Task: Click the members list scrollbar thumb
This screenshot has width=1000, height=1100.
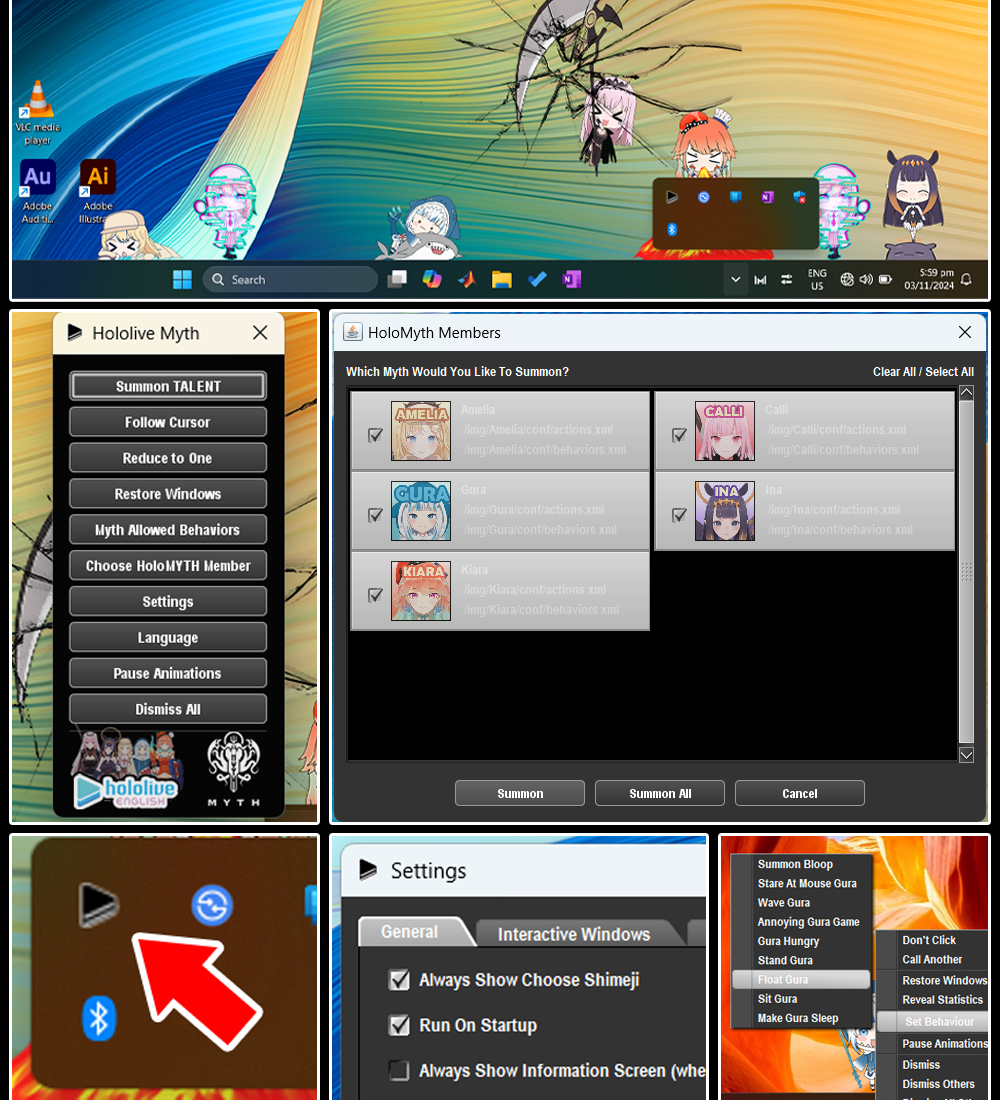Action: coord(966,572)
